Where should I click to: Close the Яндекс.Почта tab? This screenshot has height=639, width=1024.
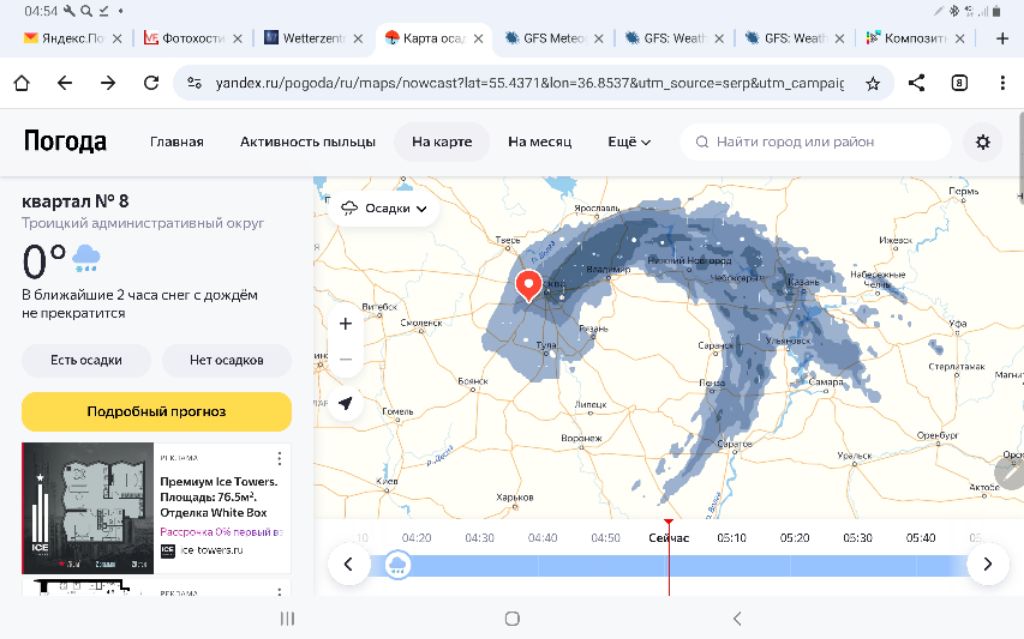[117, 39]
